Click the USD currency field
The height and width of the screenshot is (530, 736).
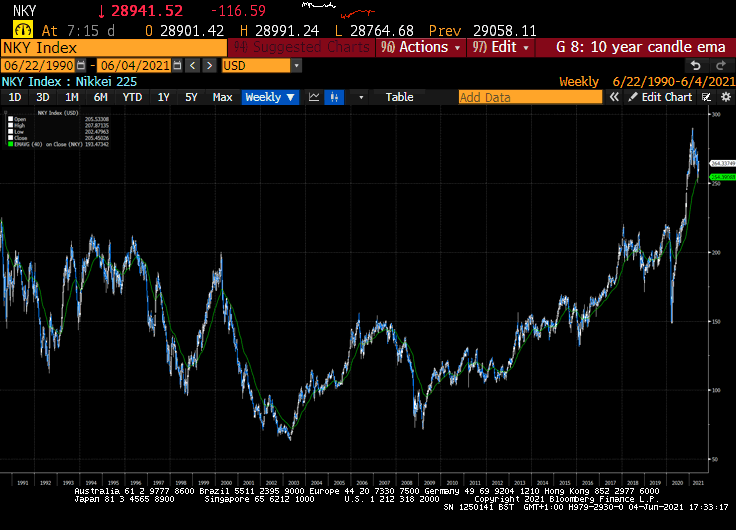[x=256, y=66]
